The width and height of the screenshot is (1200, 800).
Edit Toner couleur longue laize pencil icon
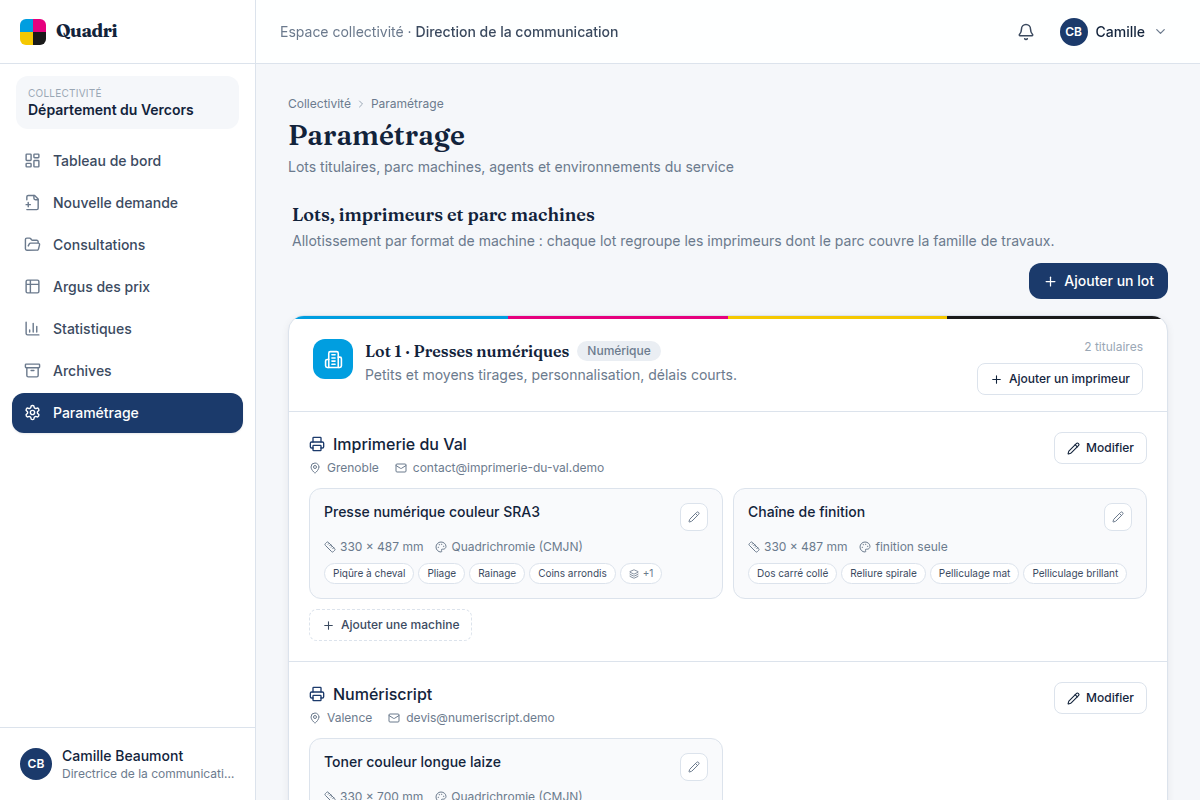coord(694,767)
